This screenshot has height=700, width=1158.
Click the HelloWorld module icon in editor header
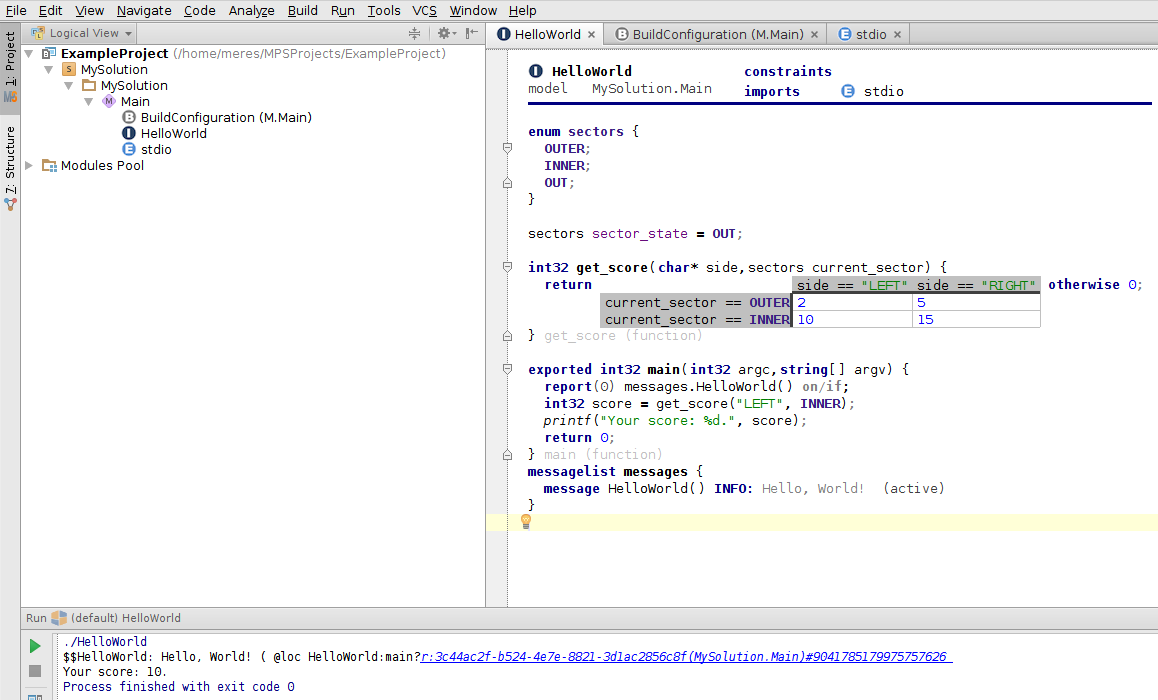(536, 71)
